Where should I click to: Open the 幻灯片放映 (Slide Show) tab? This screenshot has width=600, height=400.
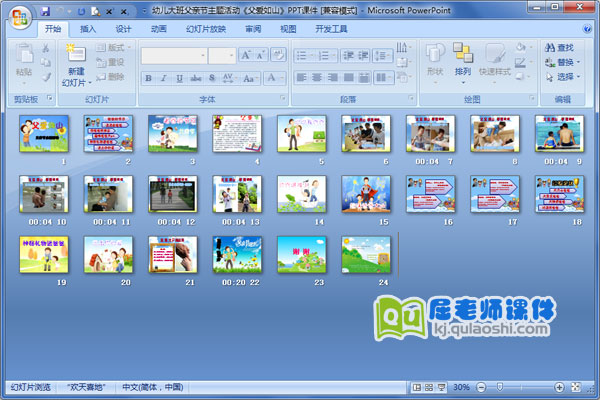click(x=205, y=29)
